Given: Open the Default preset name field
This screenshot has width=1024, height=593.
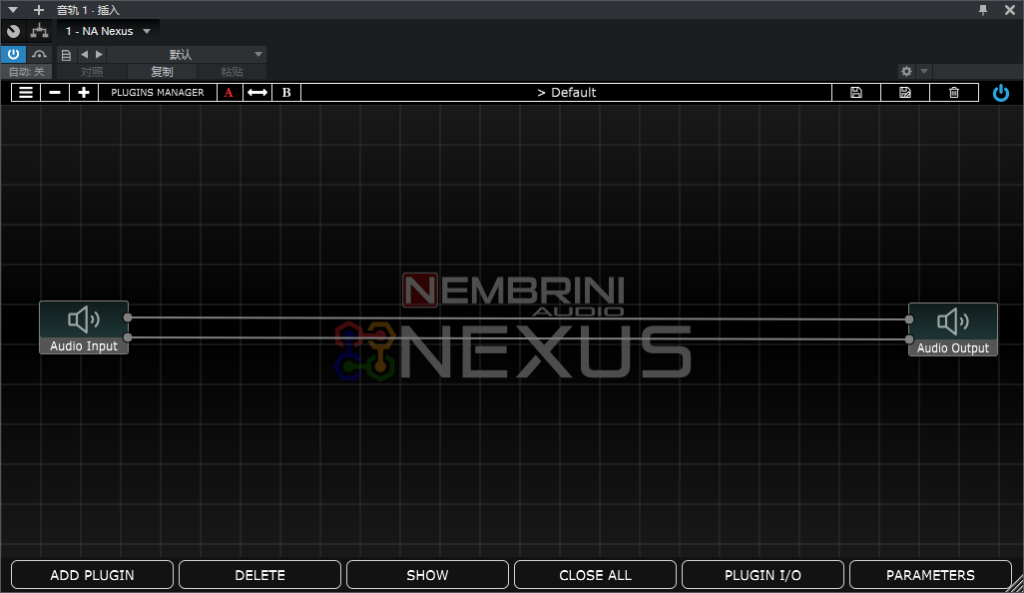Looking at the screenshot, I should point(566,93).
